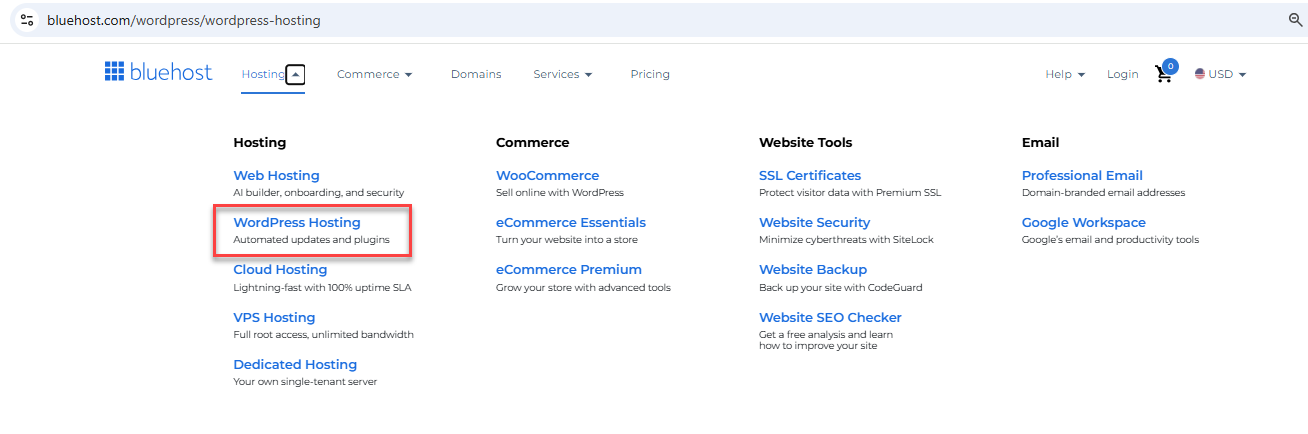Click 'Full root access, unlimited bandwidth' text
1308x434 pixels.
[323, 334]
